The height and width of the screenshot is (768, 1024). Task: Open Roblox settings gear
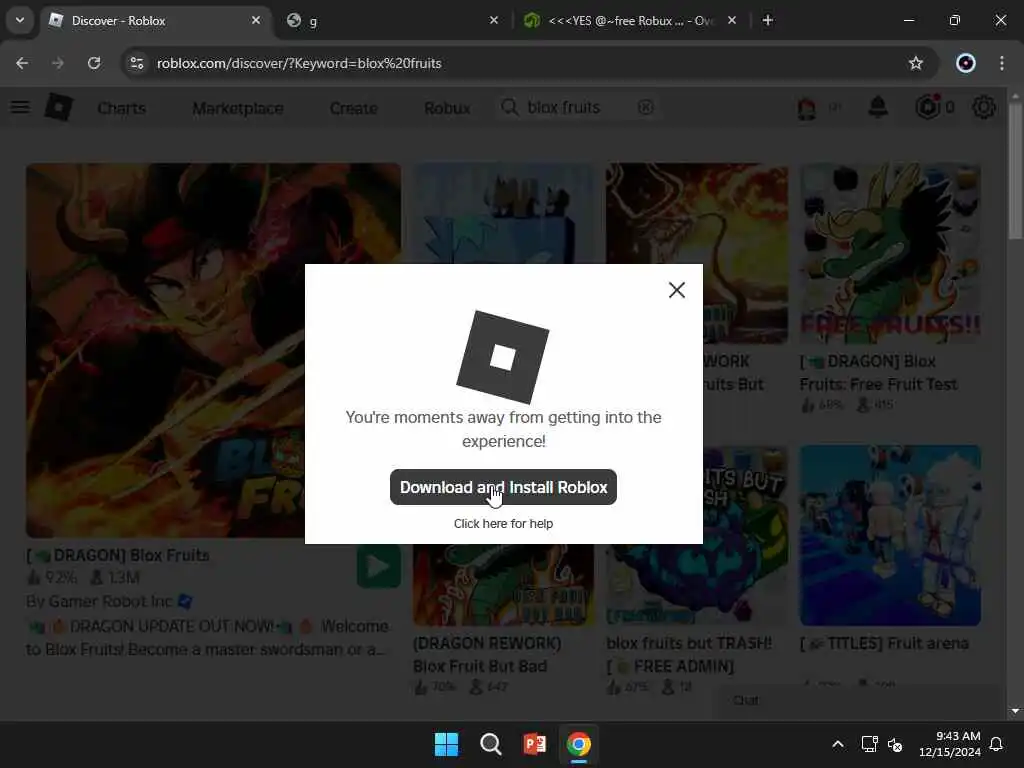(x=984, y=107)
